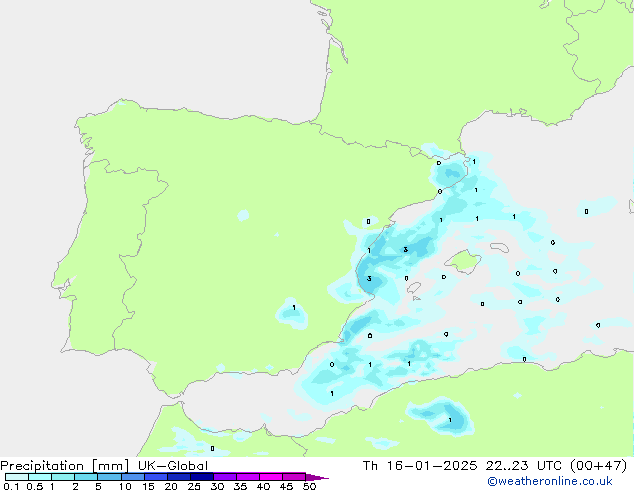Pick the 2–5 mm legend swatch
Screen dimensions: 634x490
86,477
